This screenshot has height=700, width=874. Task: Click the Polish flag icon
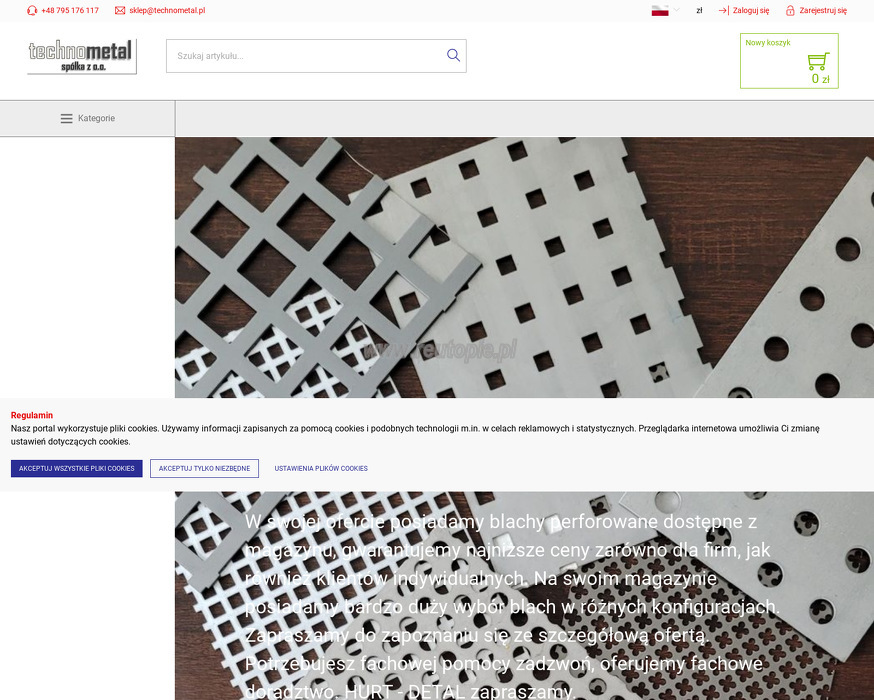[x=660, y=10]
